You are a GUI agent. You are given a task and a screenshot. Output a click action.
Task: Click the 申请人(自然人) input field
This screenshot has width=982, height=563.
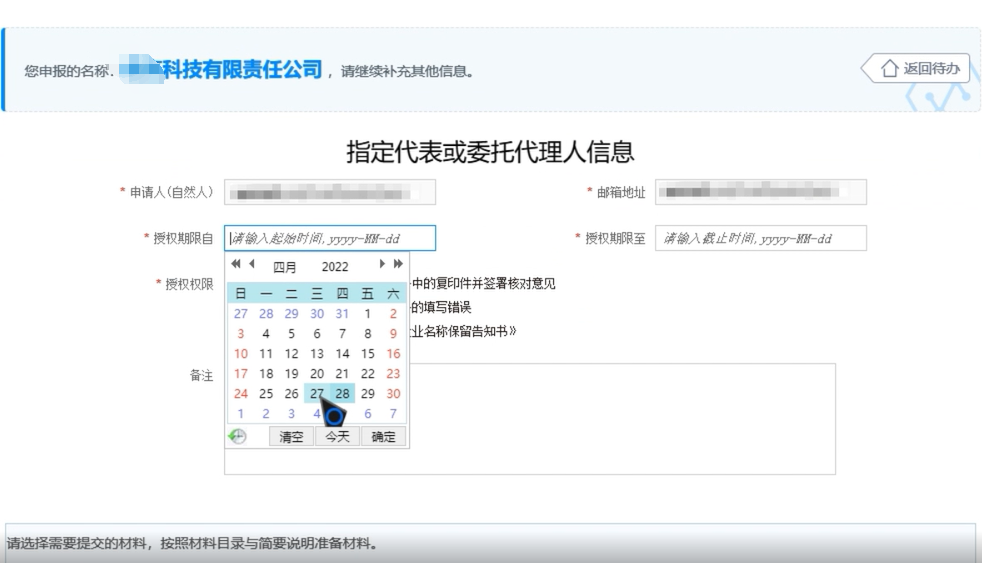tap(330, 192)
